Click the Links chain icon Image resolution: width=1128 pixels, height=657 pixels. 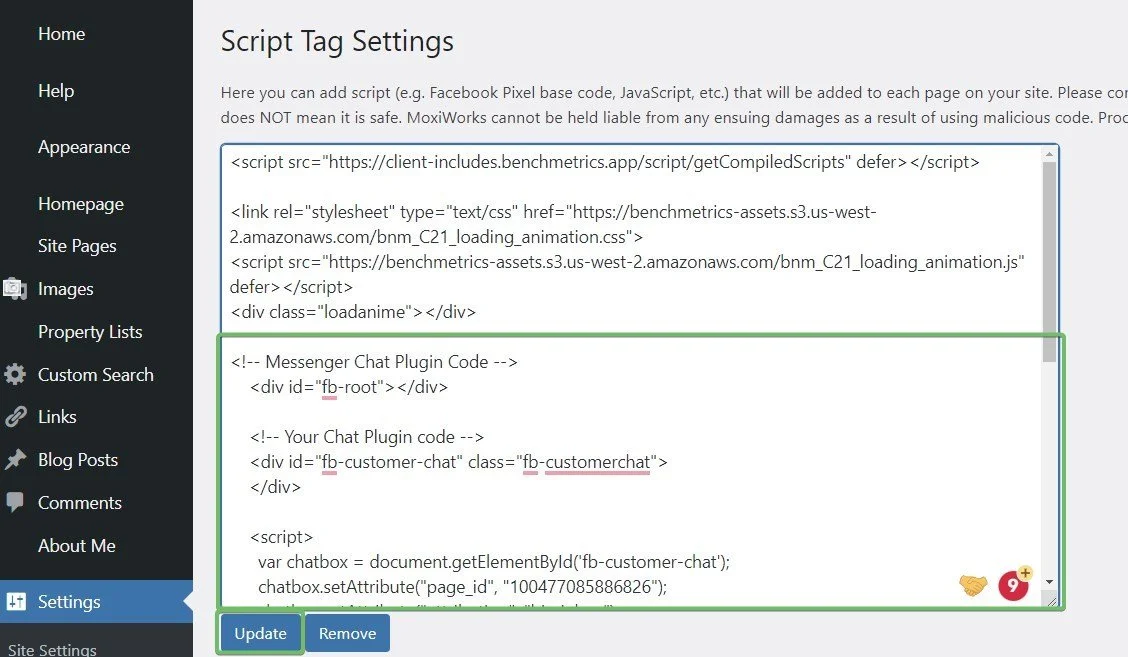(14, 417)
